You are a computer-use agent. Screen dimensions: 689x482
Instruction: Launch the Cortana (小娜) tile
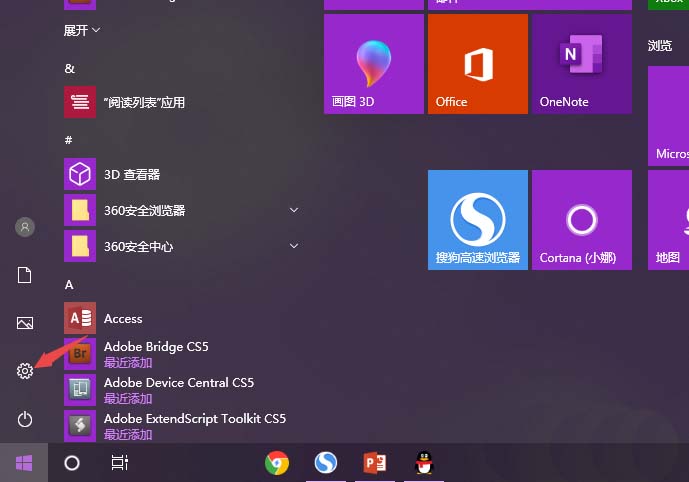582,220
